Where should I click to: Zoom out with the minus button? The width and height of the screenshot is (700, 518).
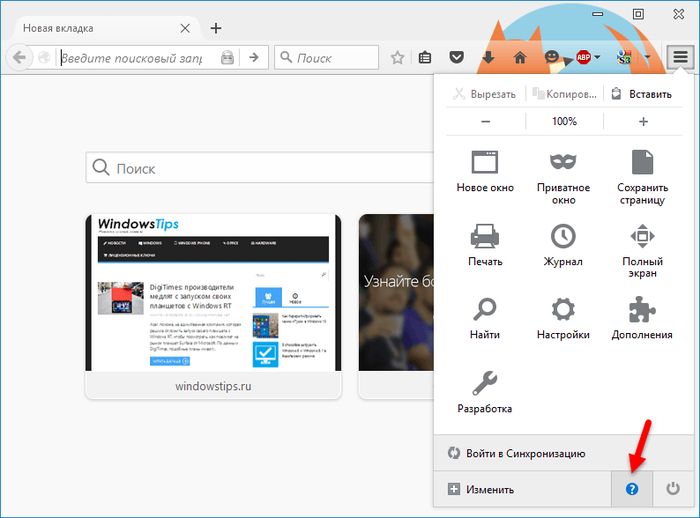486,121
